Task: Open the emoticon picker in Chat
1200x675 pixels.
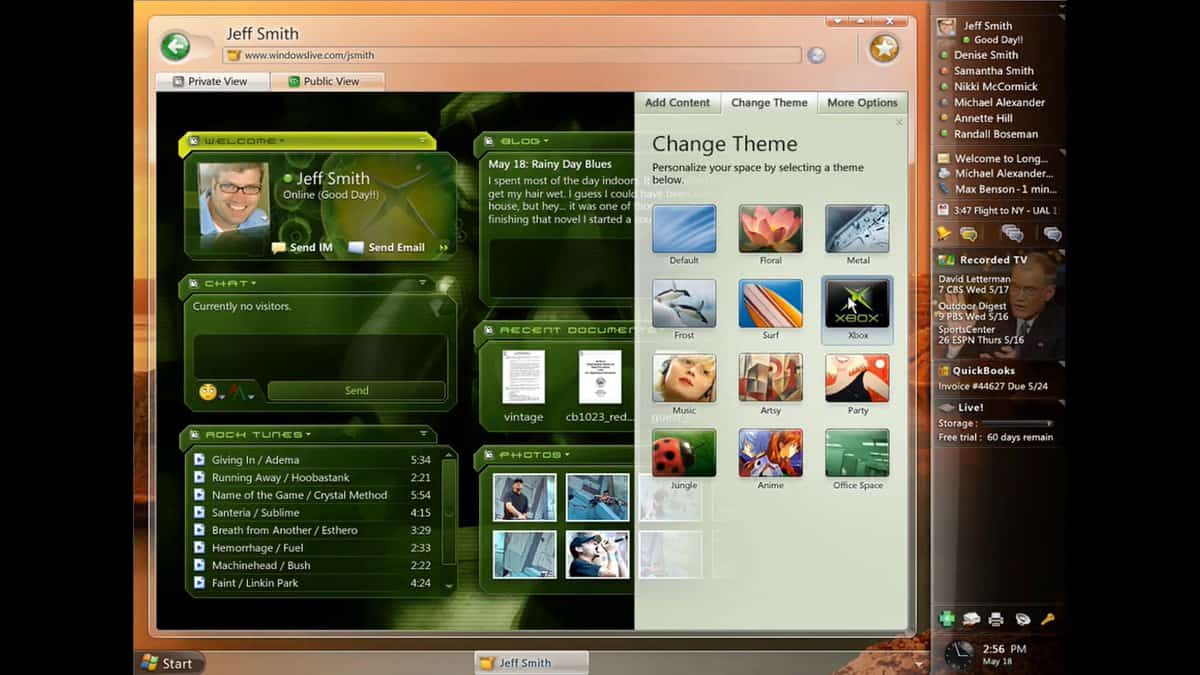Action: point(210,391)
